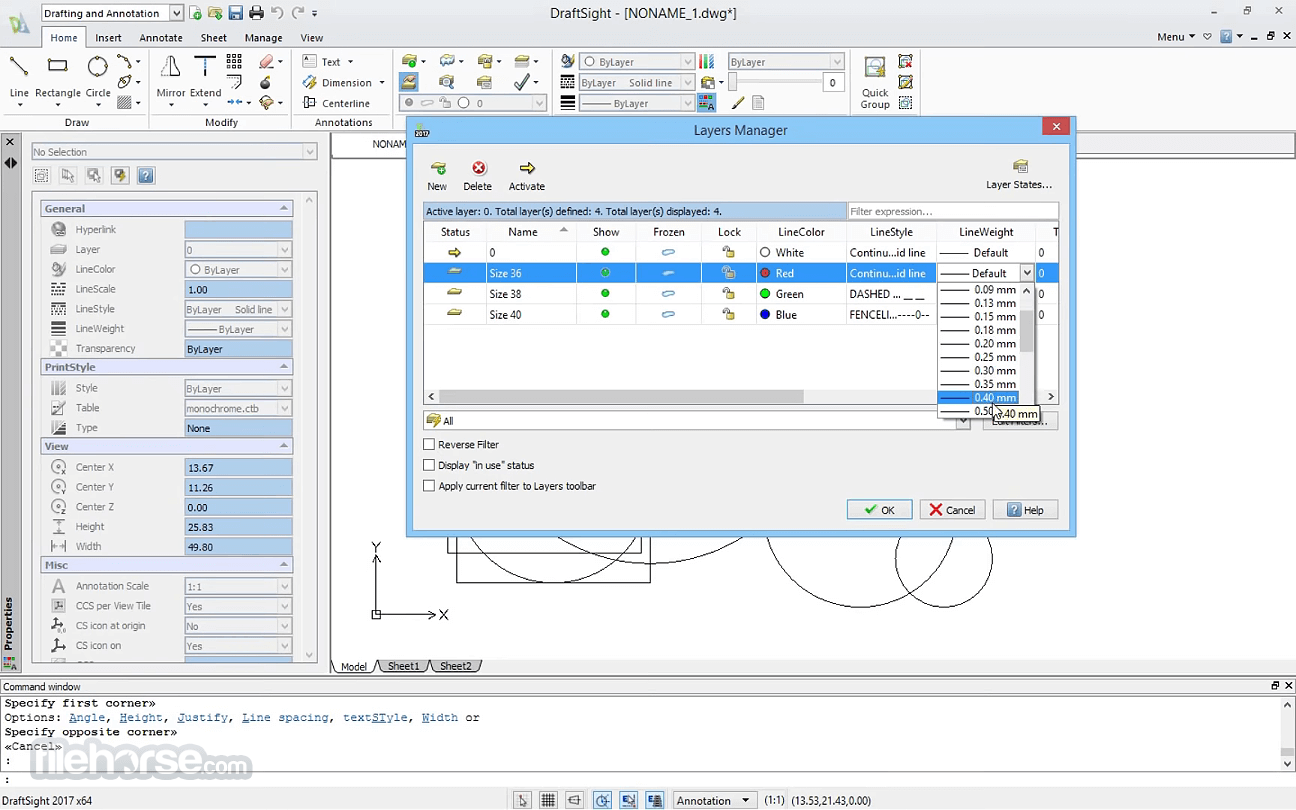Collapse the Misc section in Properties

pyautogui.click(x=284, y=565)
